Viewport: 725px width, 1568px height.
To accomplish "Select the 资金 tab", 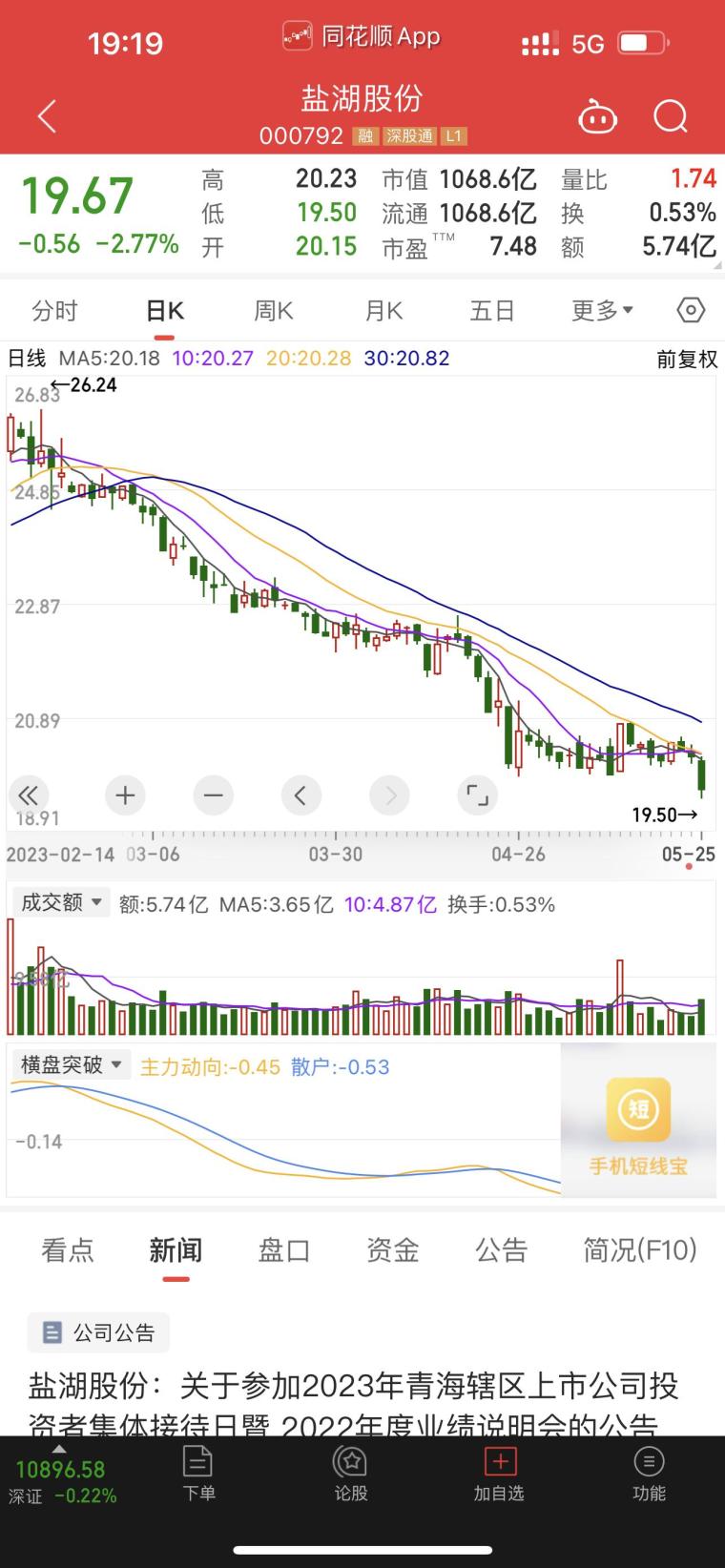I will 393,1249.
